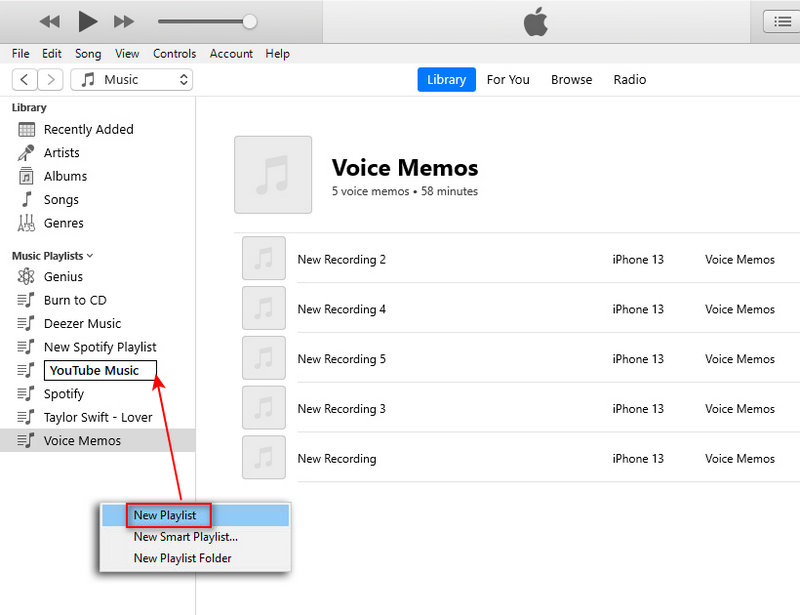
Task: Click the Apple logo
Action: point(535,21)
